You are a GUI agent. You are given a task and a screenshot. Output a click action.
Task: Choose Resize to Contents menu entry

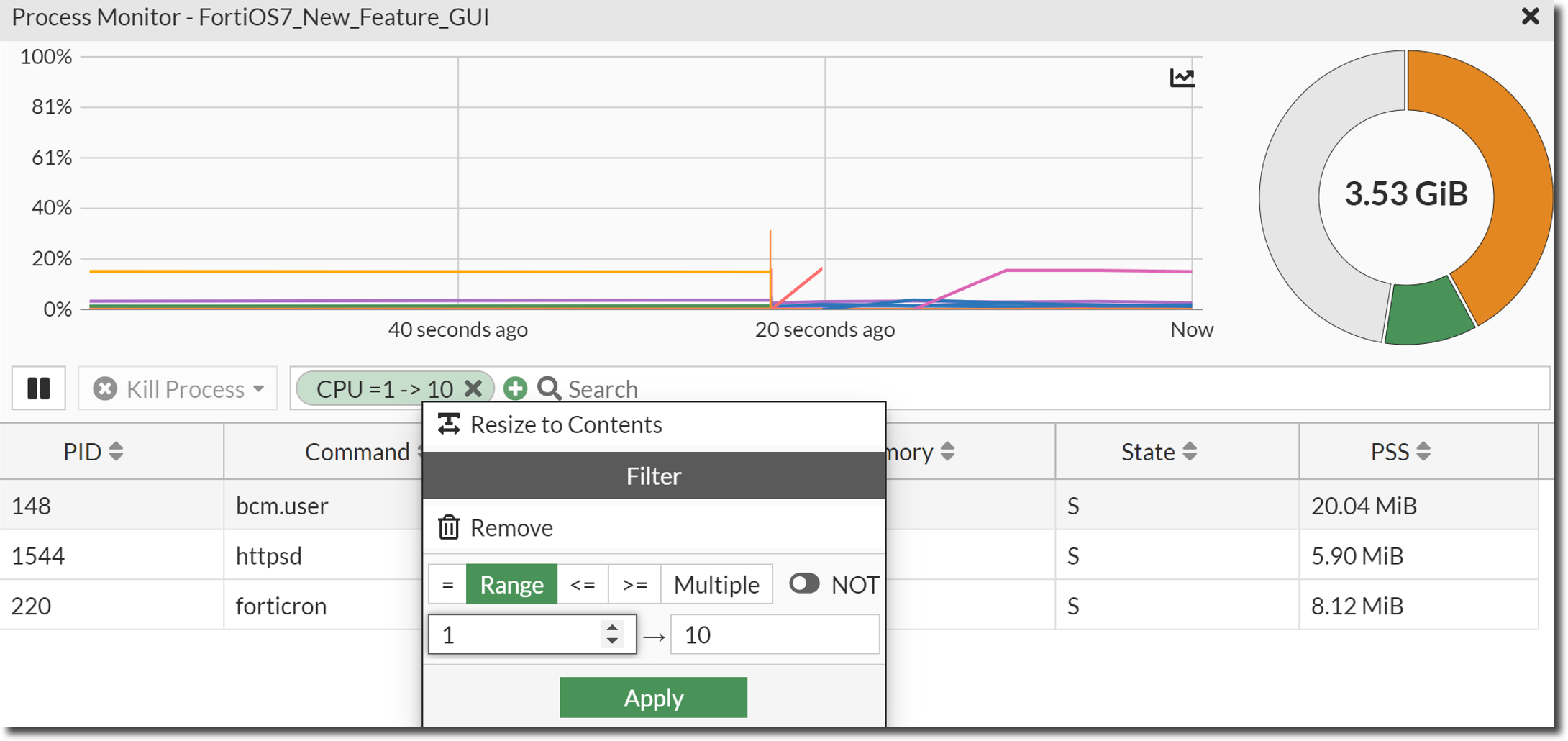coord(565,424)
